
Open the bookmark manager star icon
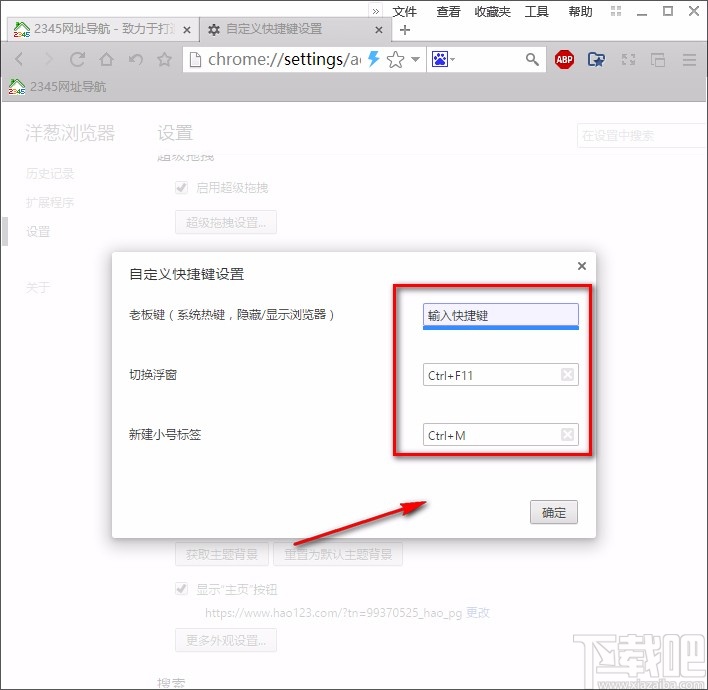coord(596,59)
